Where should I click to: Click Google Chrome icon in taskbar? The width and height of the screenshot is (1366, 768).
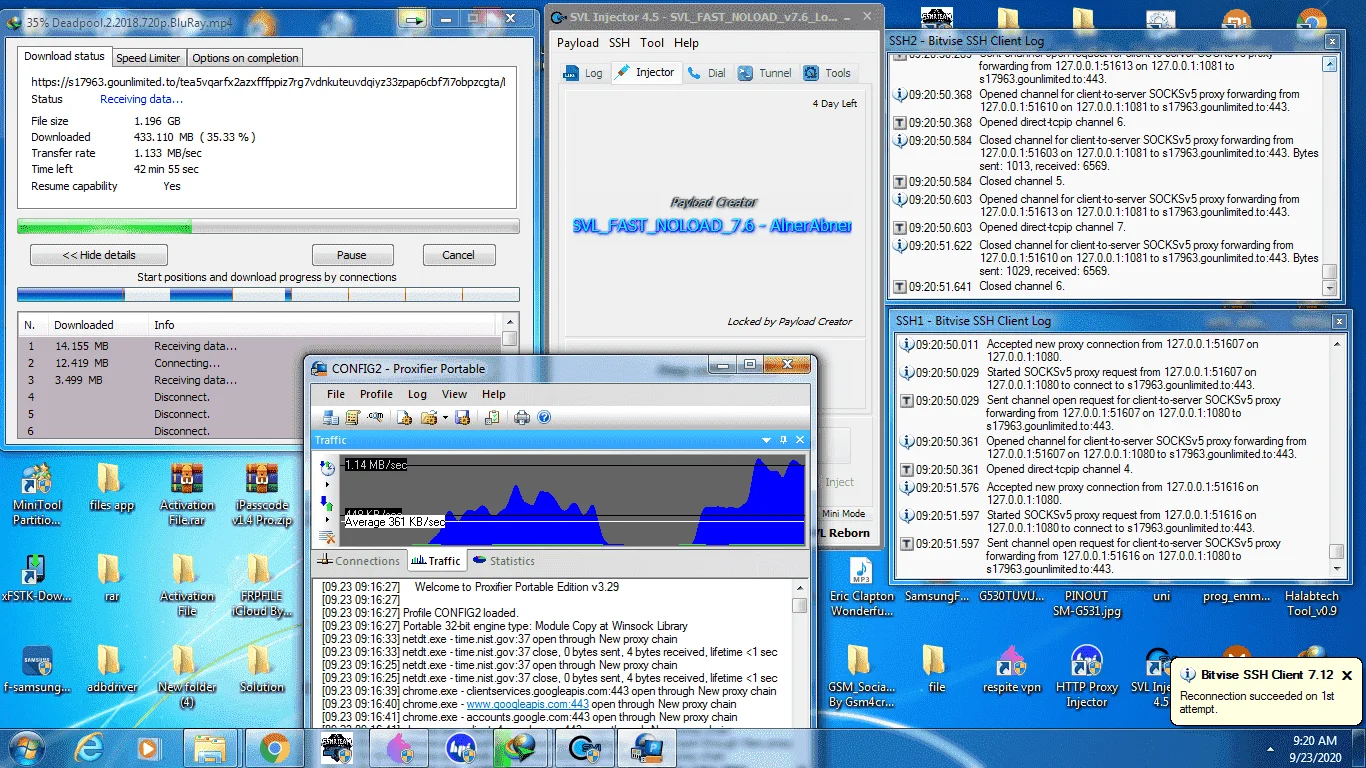pos(274,747)
